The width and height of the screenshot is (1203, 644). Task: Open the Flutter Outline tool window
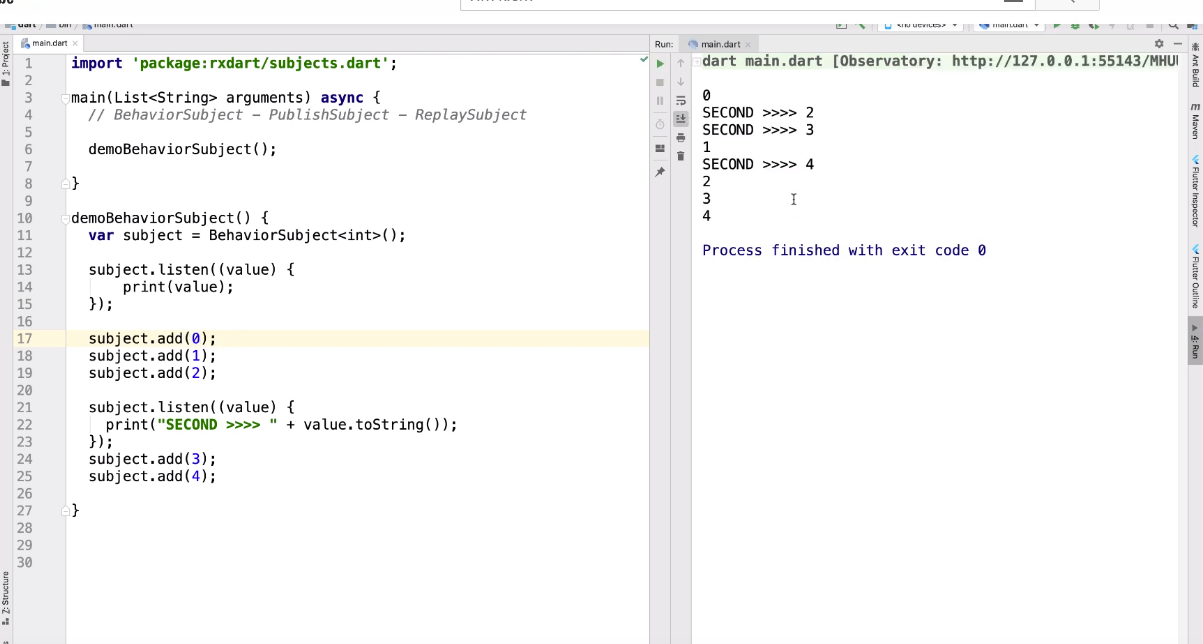(1195, 276)
